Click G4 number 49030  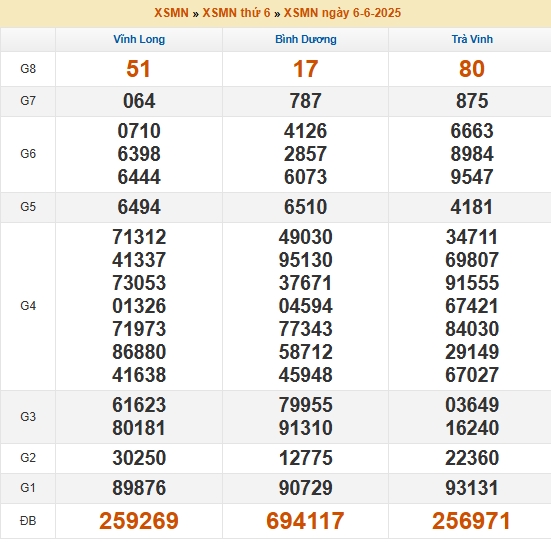pyautogui.click(x=306, y=237)
